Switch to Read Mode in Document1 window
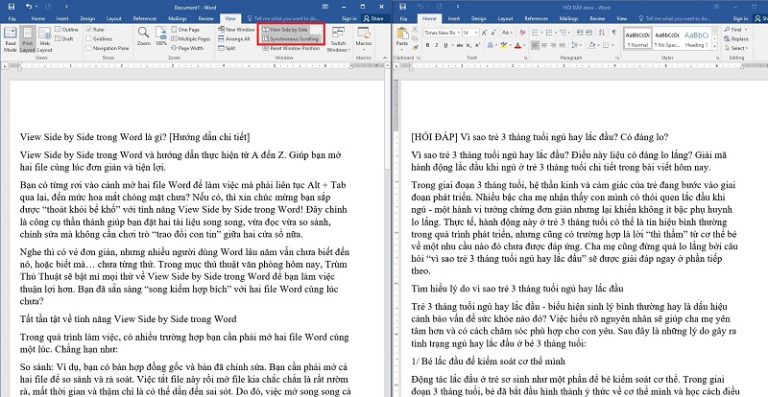Screen dimensions: 768x397 (x=10, y=40)
